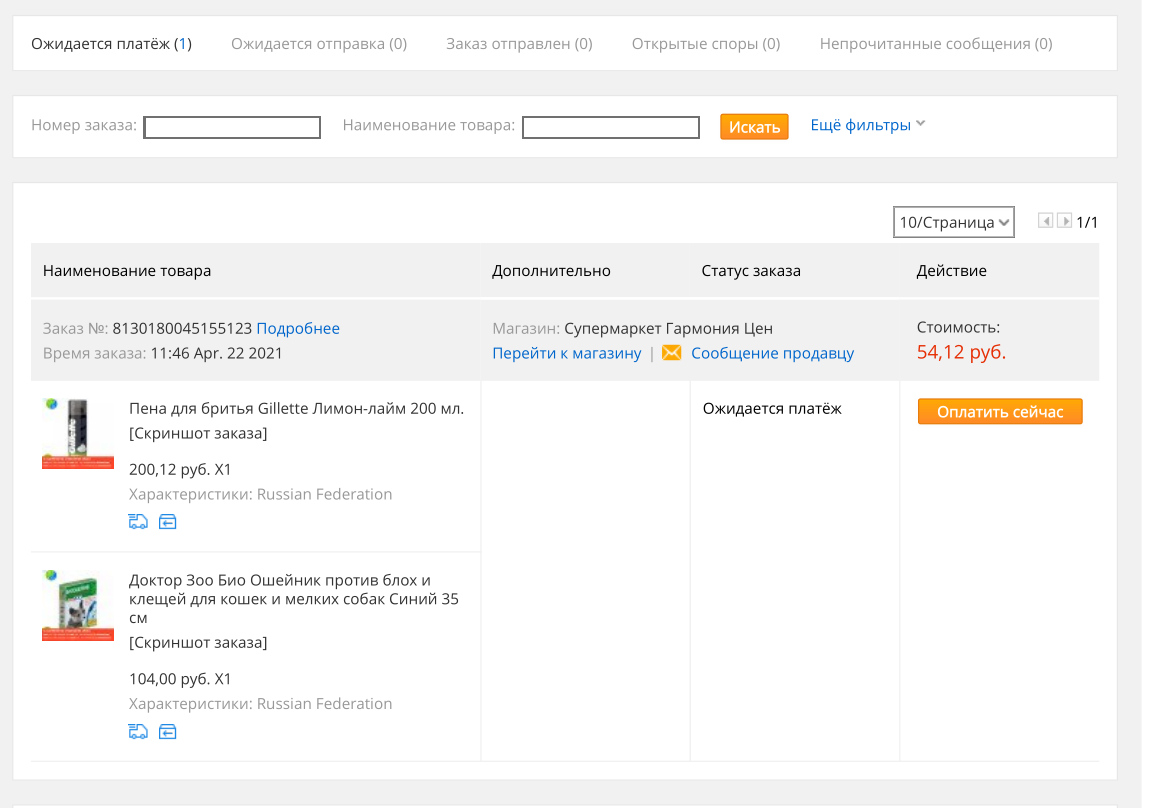Open Gillette shaving foam thumbnail
This screenshot has height=808, width=1155.
[x=77, y=434]
